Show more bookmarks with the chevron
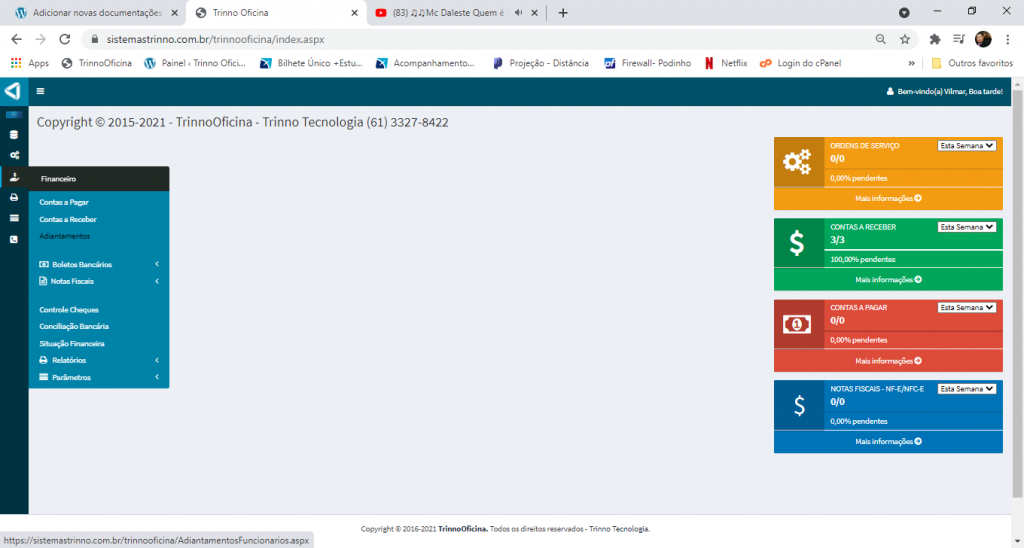 pos(911,63)
